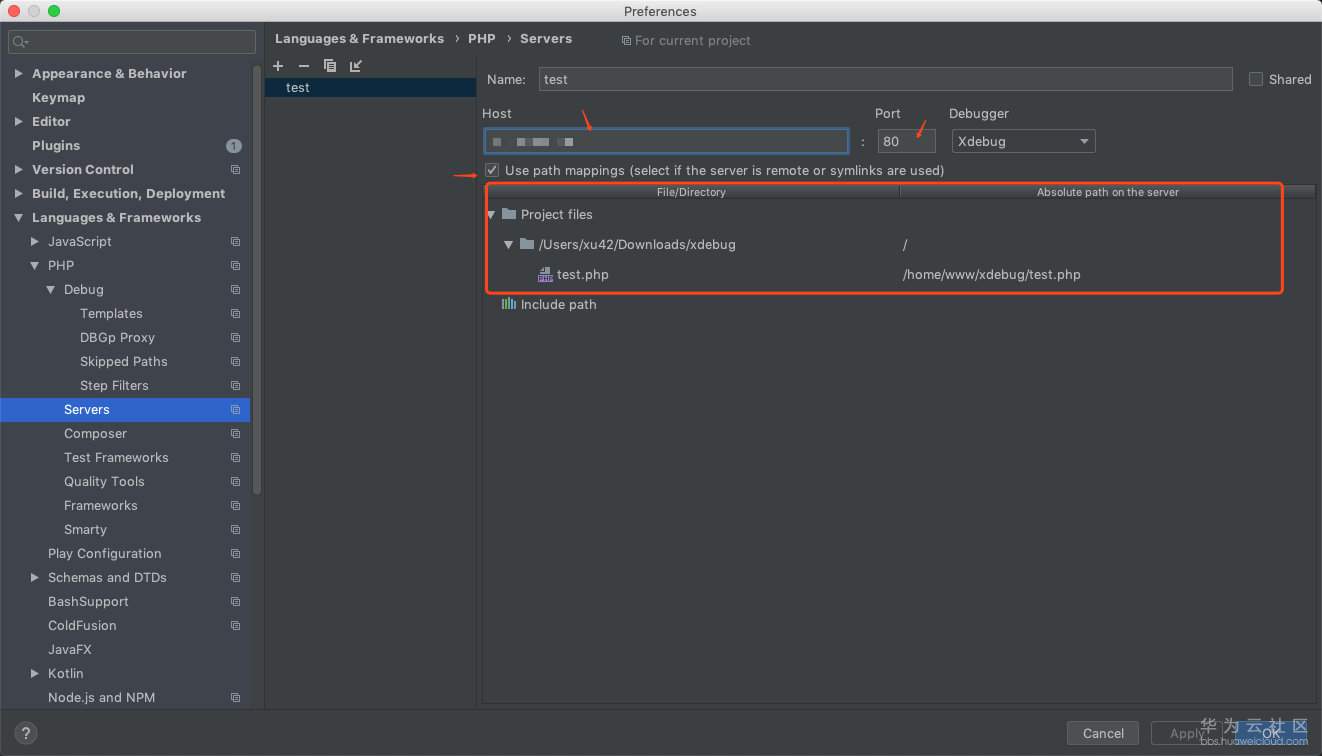Screen dimensions: 1322x756
Task: Click the search magnifier icon
Action: click(x=20, y=42)
